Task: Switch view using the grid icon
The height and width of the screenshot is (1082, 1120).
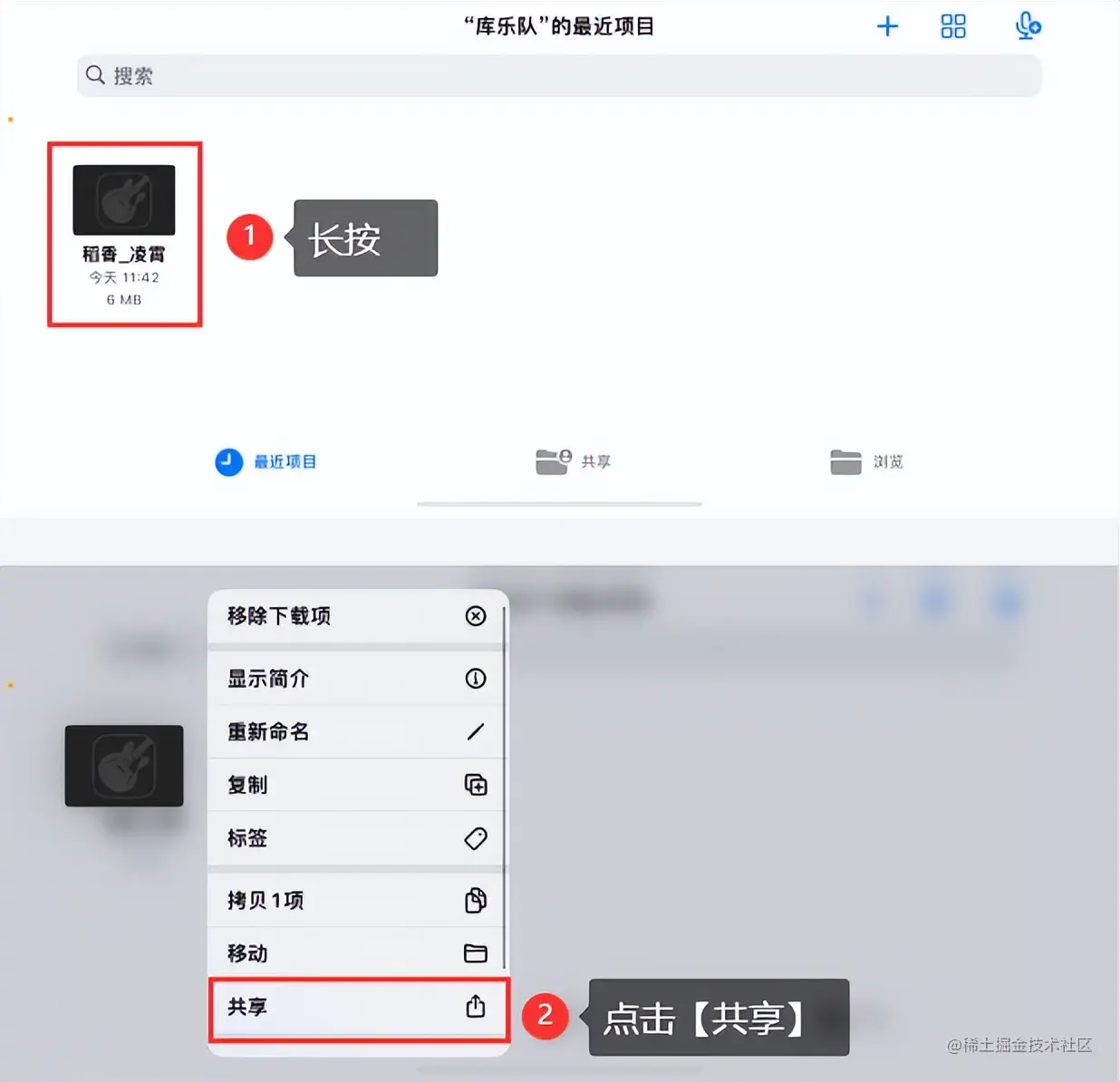Action: click(x=953, y=26)
